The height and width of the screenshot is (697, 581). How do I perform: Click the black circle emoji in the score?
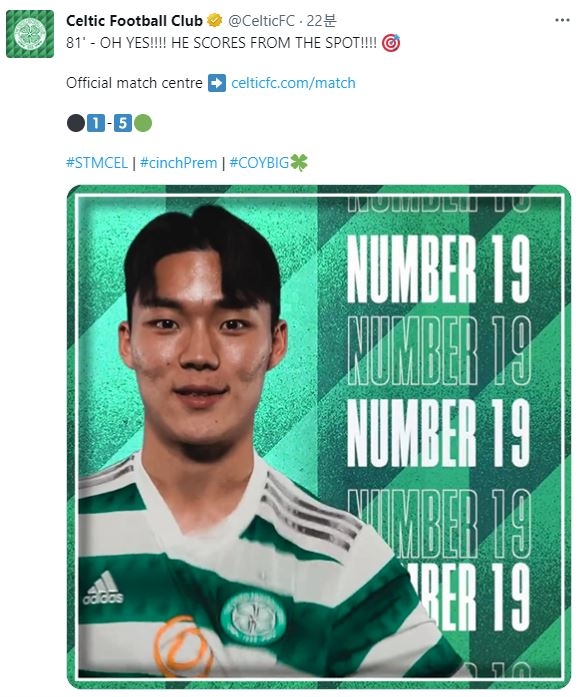tap(76, 123)
